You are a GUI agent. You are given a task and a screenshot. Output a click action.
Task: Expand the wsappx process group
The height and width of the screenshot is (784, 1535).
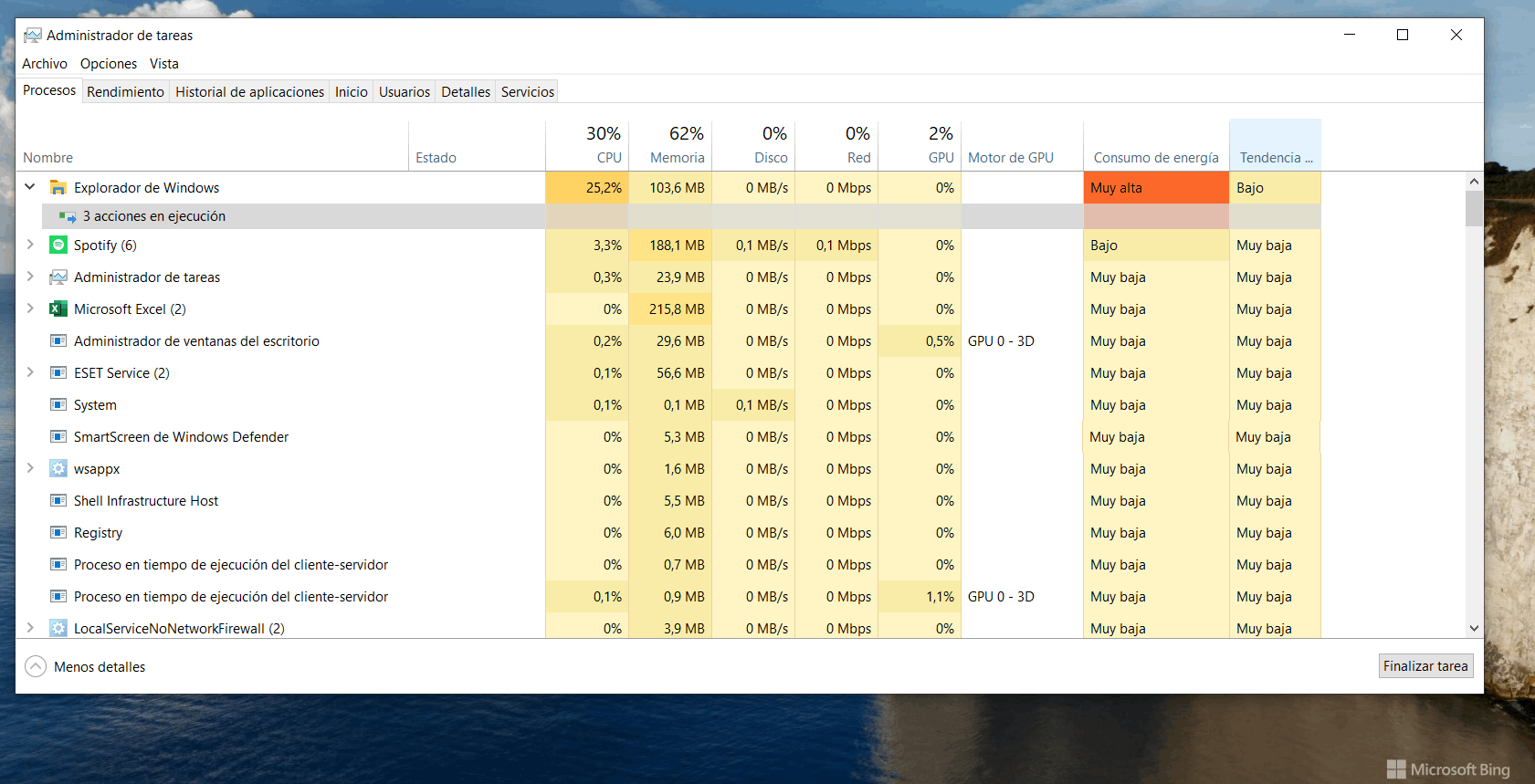coord(30,467)
